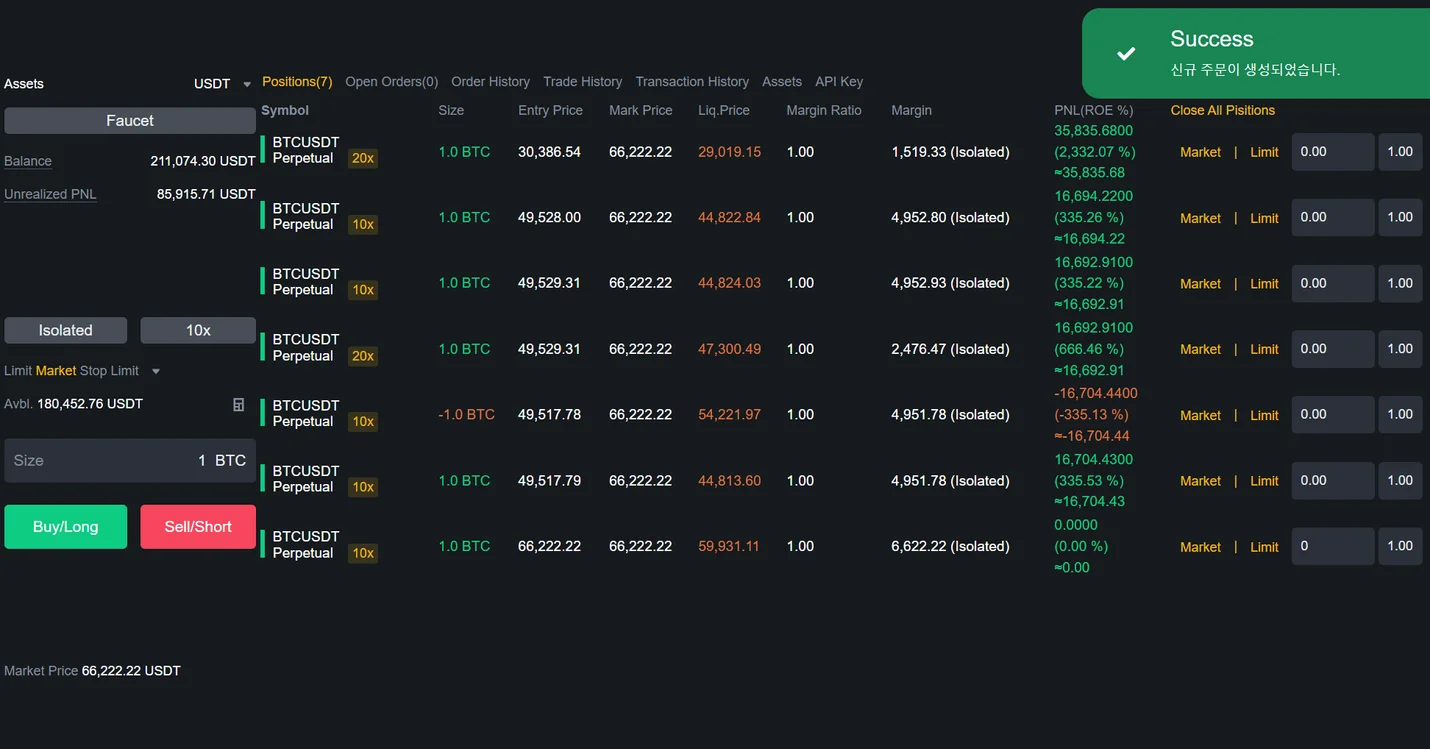
Task: Click the 35,835.6800 PNL value
Action: tap(1094, 131)
